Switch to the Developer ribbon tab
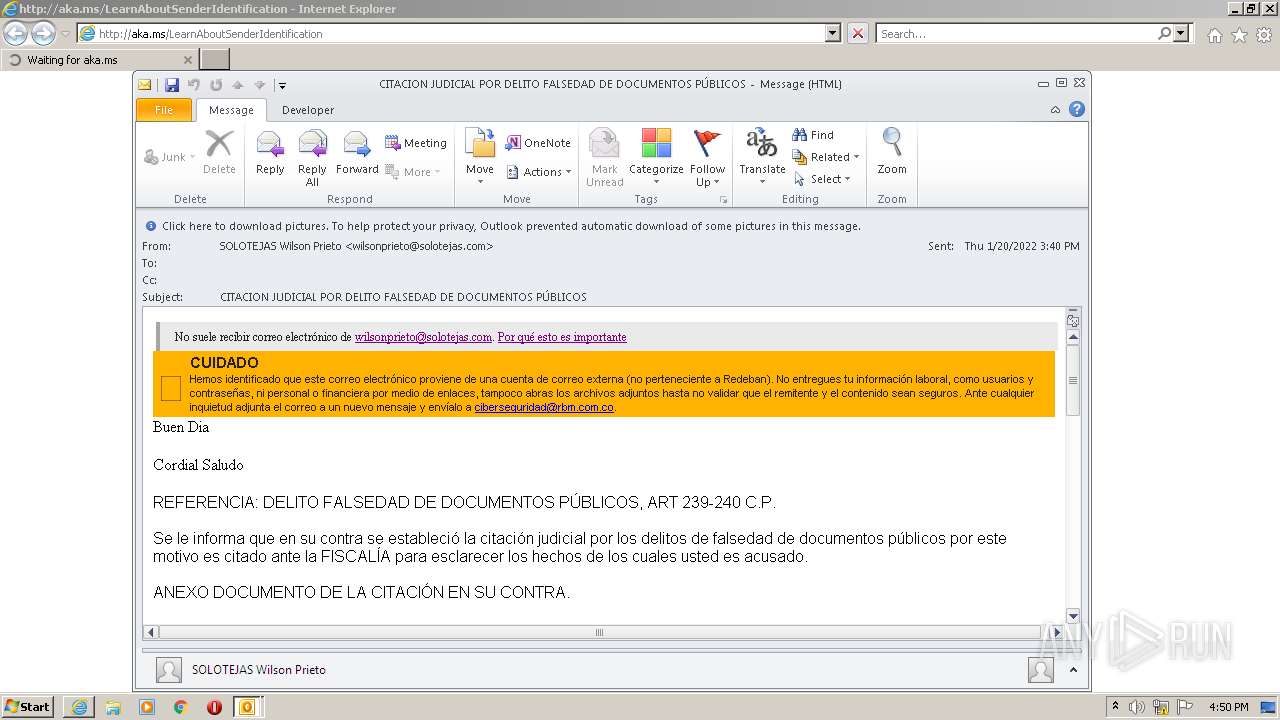 [x=308, y=110]
